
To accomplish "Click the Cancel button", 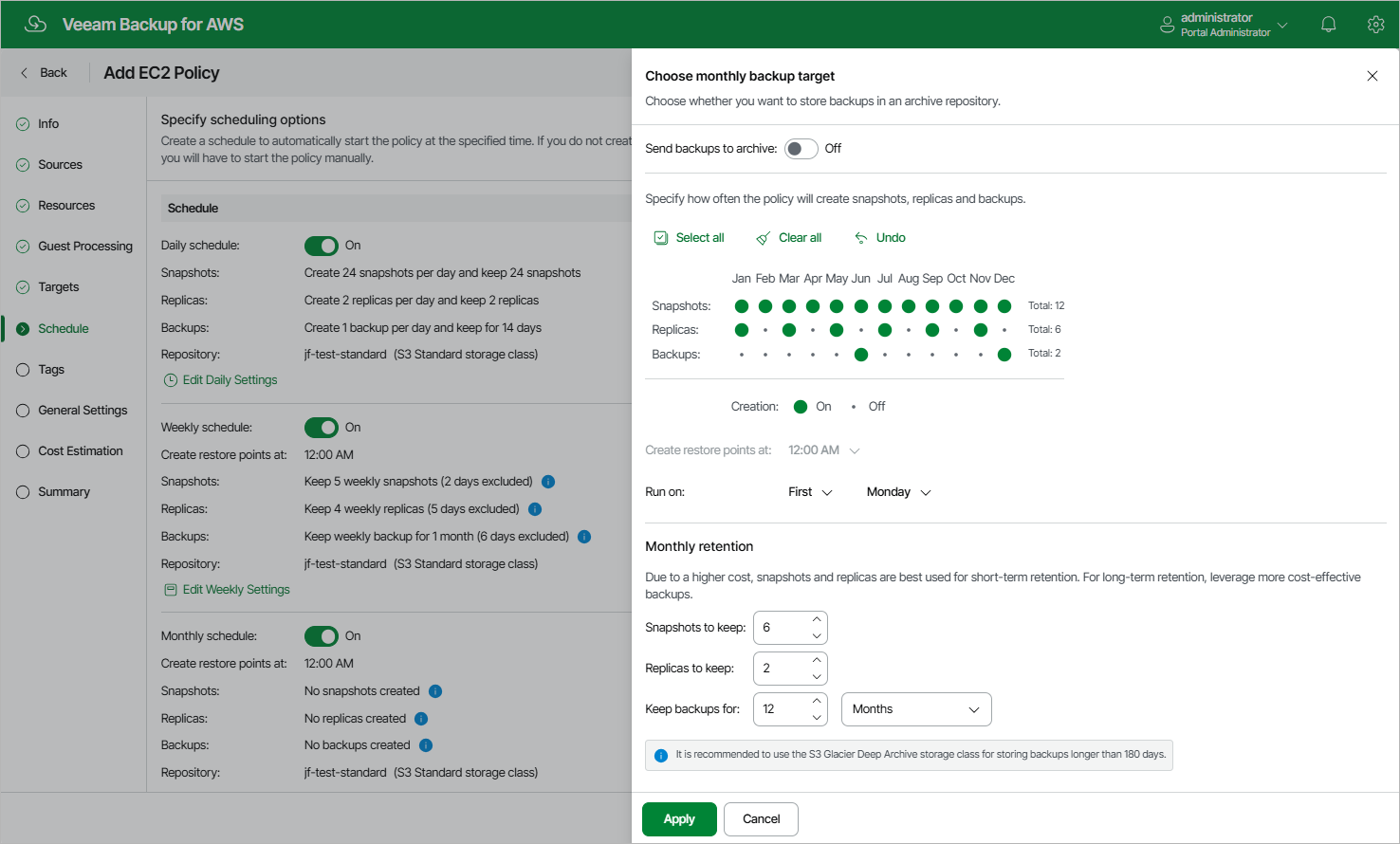I will 761,819.
